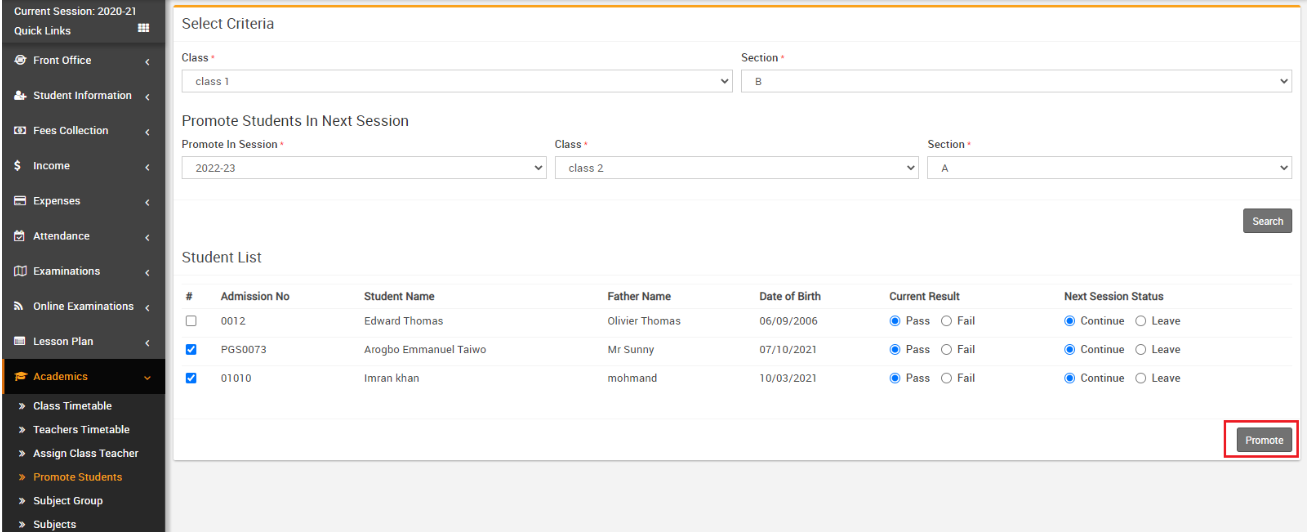Expand the Lesson Plan menu arrow

click(x=147, y=342)
